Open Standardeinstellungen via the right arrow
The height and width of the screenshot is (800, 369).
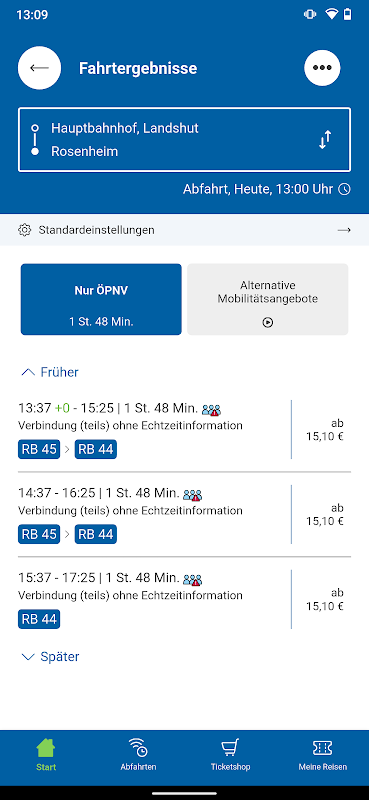pyautogui.click(x=344, y=230)
